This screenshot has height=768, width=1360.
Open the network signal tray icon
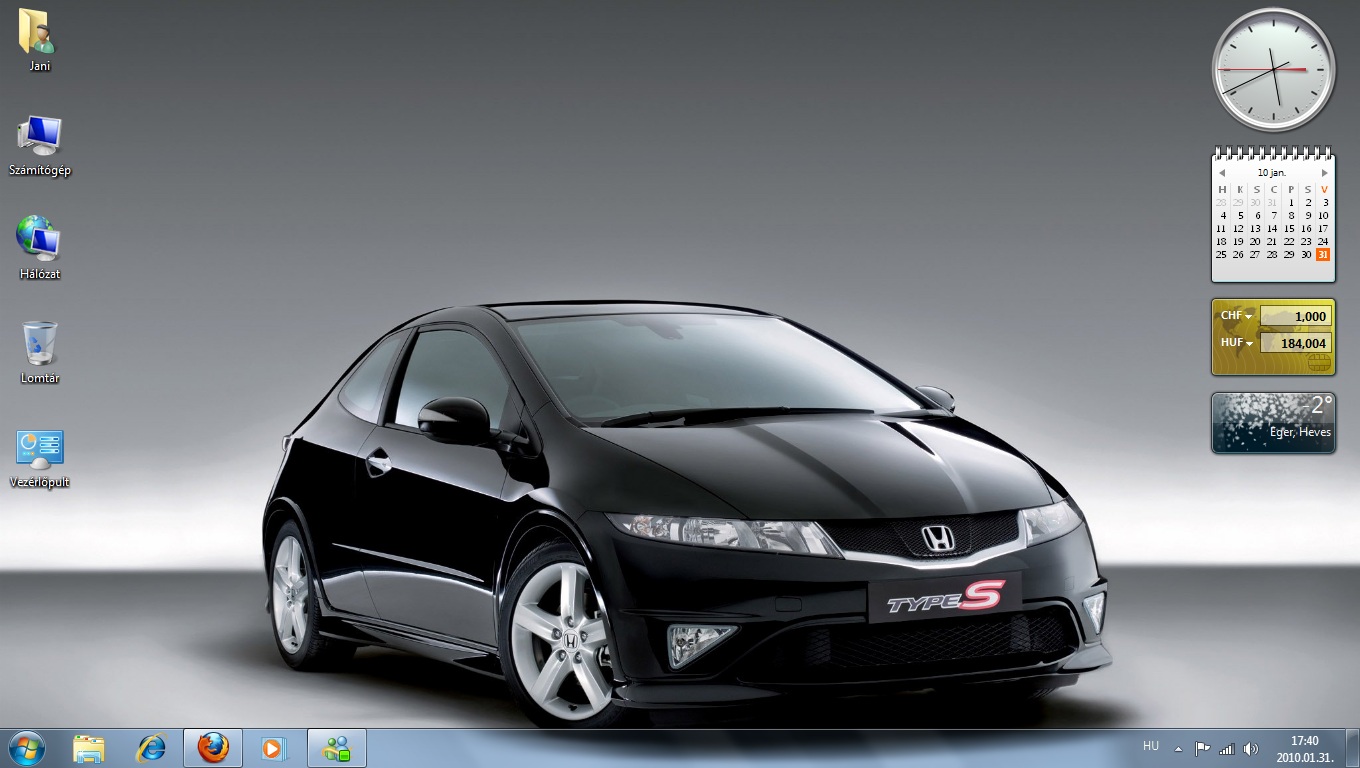(1226, 748)
